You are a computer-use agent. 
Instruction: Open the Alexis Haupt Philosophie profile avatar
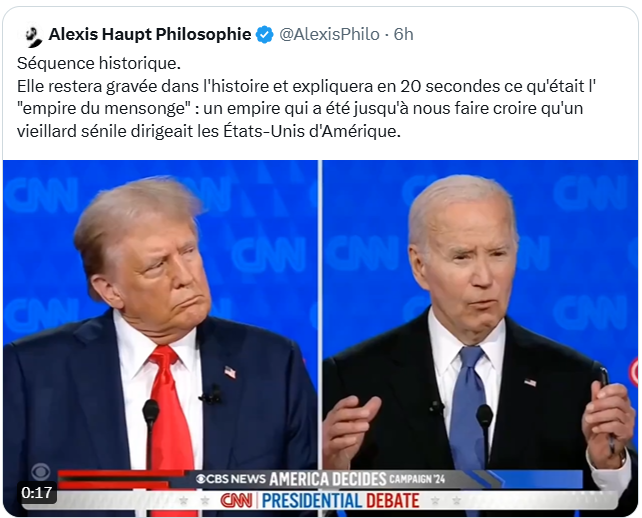click(x=33, y=36)
